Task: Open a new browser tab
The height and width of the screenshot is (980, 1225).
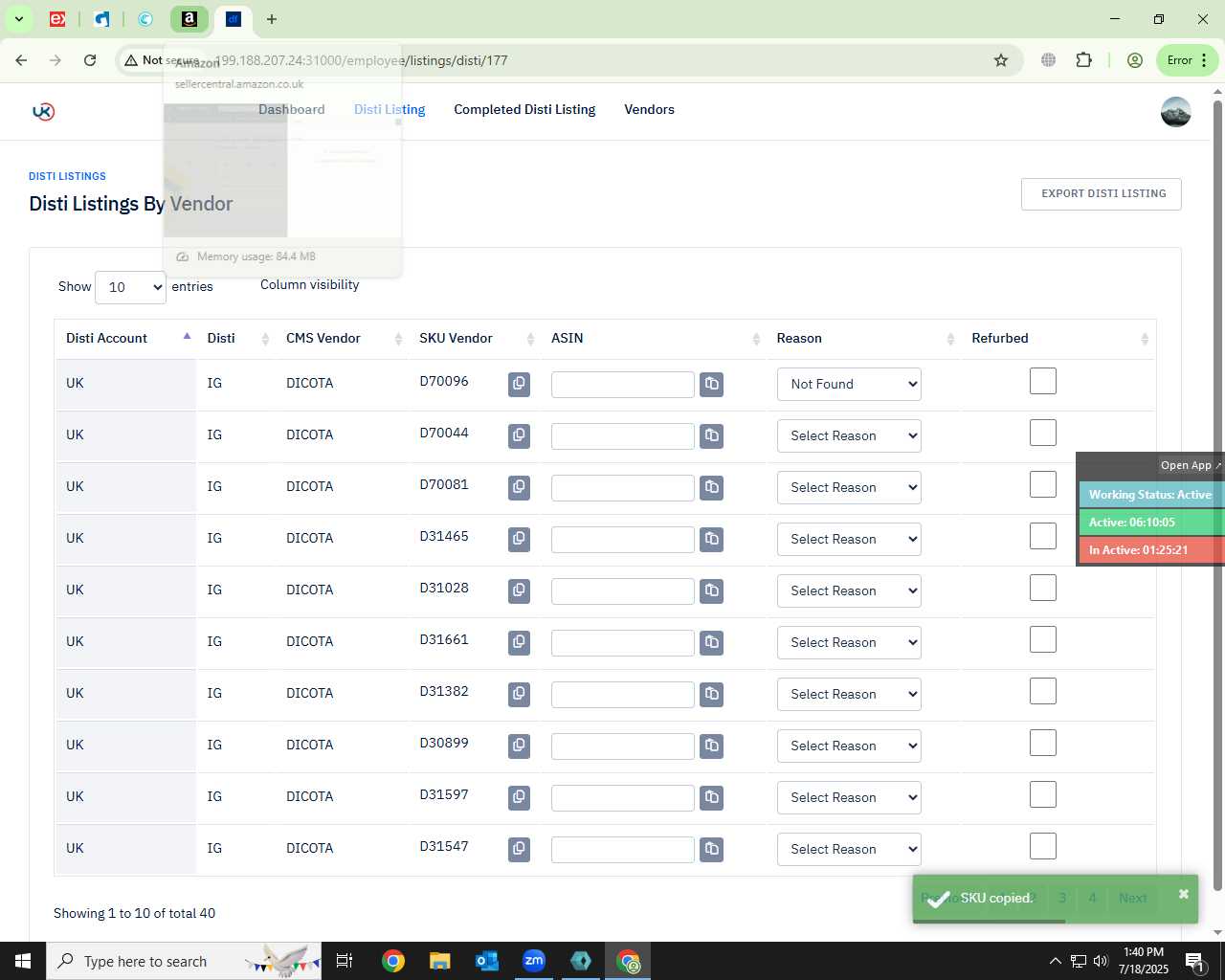Action: click(x=272, y=19)
